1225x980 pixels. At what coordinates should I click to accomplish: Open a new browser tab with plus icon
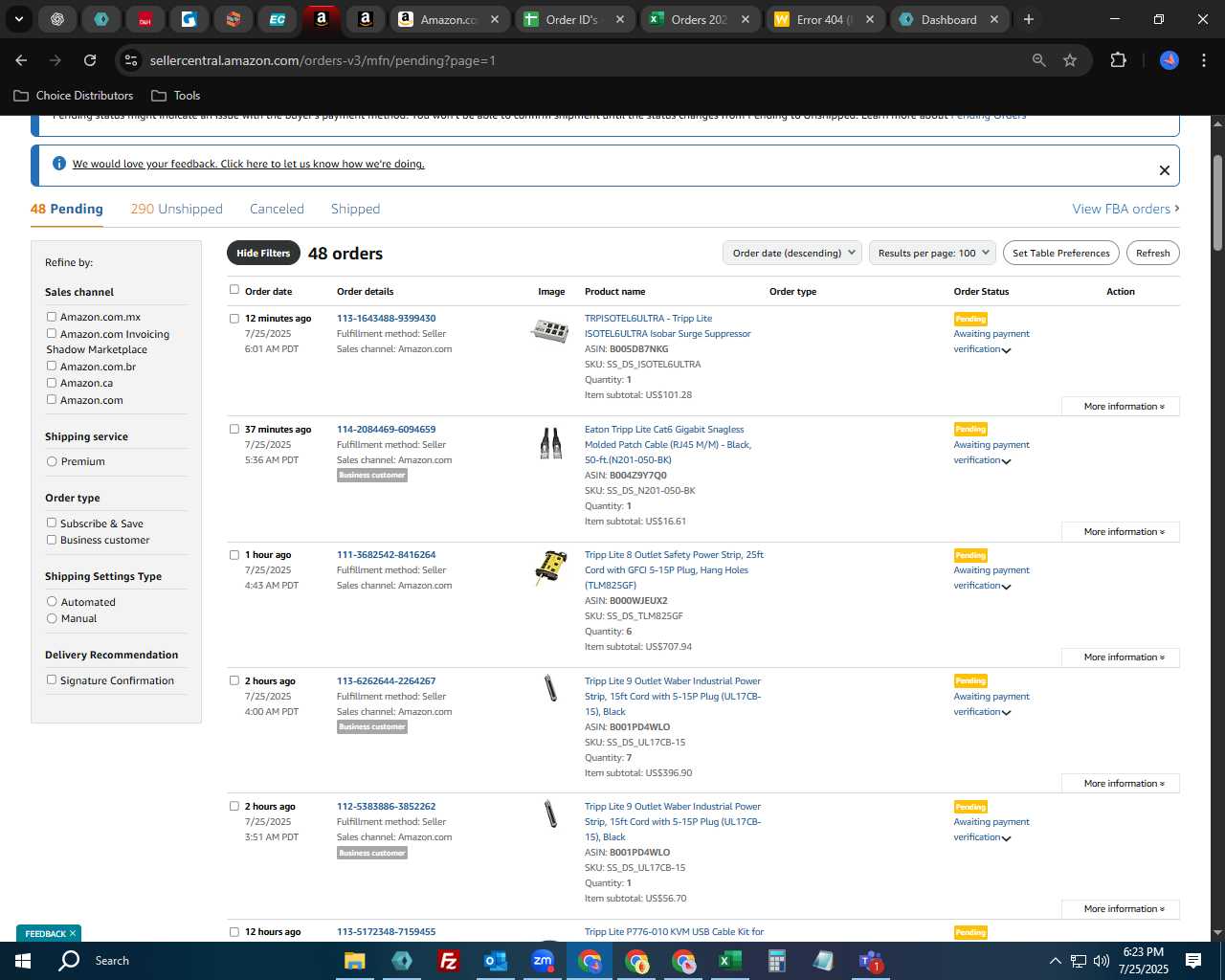click(x=1029, y=19)
